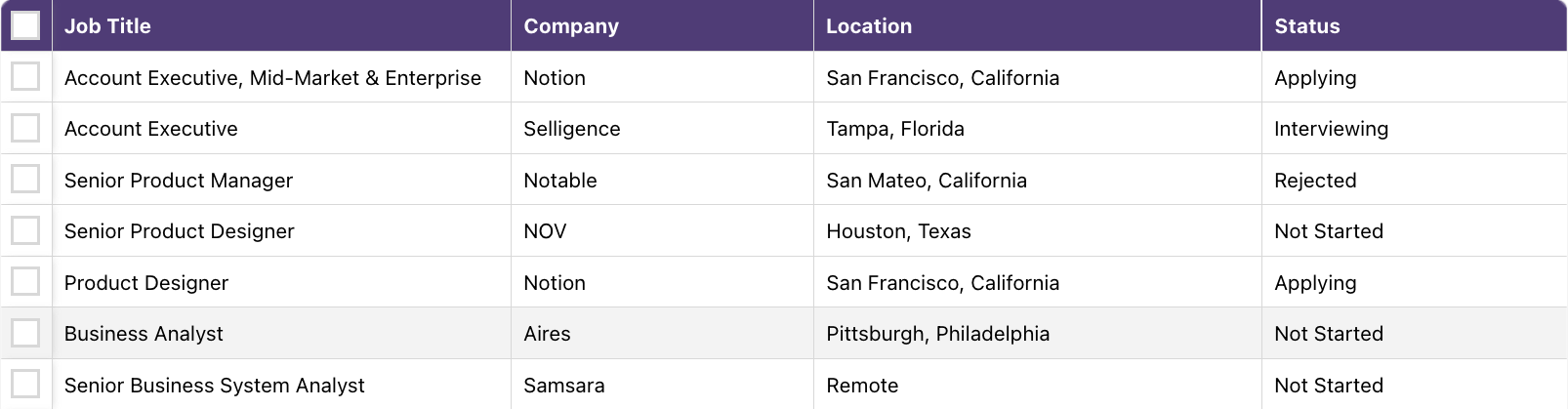Screen dimensions: 1568x409
Task: Open the Senior Product Manager job title
Action: point(179,181)
